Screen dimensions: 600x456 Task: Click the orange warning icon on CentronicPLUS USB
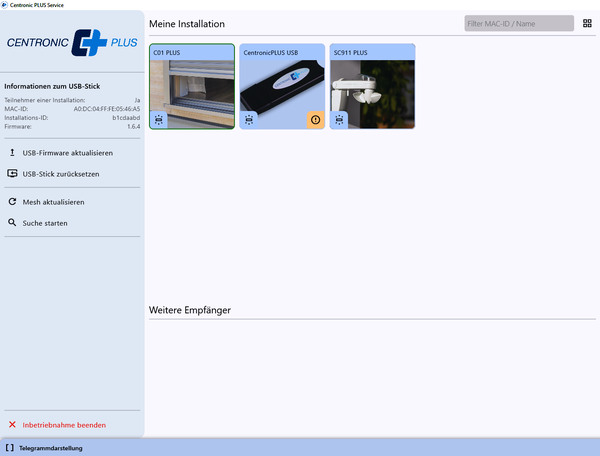pyautogui.click(x=316, y=120)
